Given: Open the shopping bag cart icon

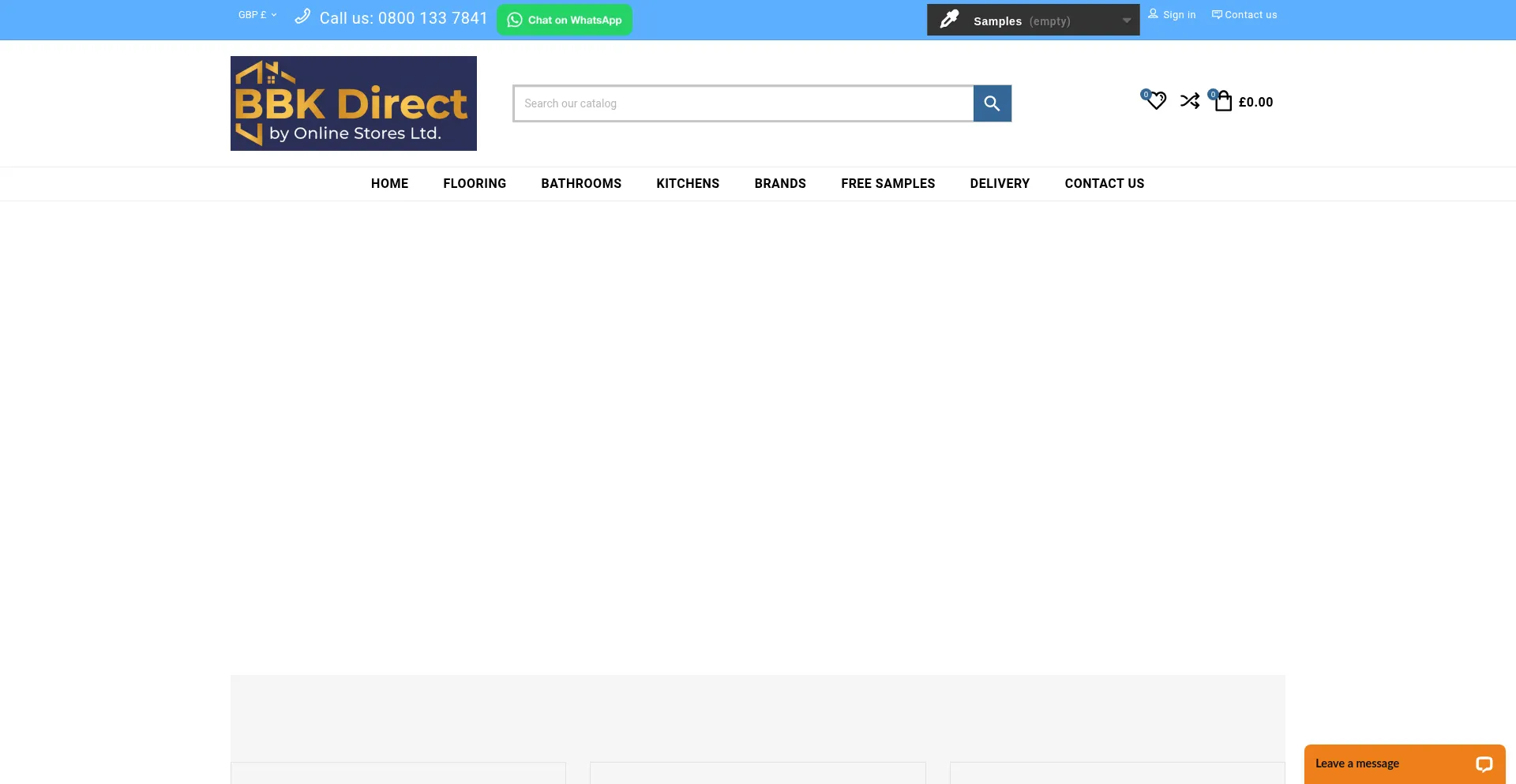Looking at the screenshot, I should click(1223, 101).
